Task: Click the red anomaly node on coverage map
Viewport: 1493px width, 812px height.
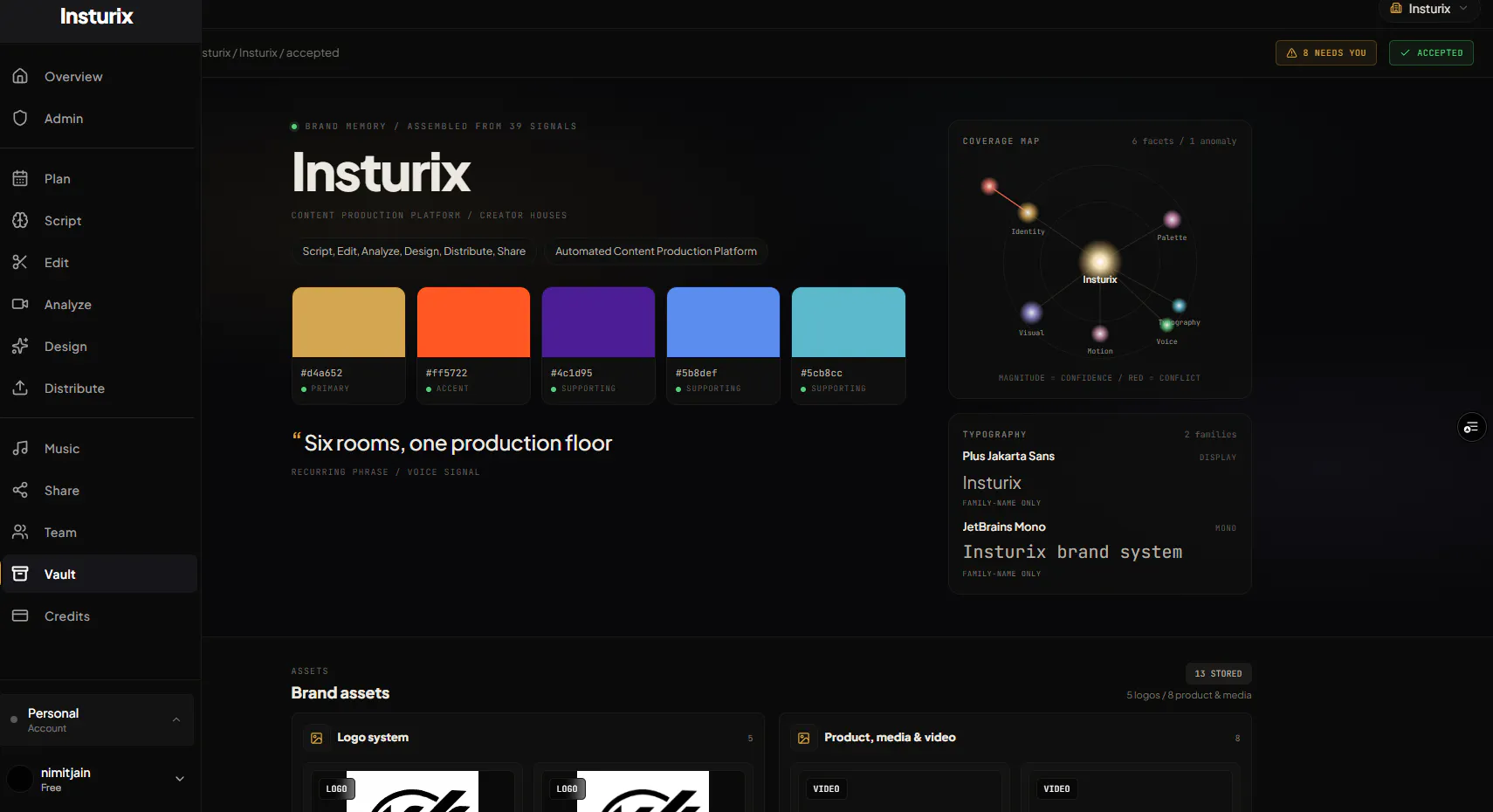Action: pyautogui.click(x=989, y=186)
